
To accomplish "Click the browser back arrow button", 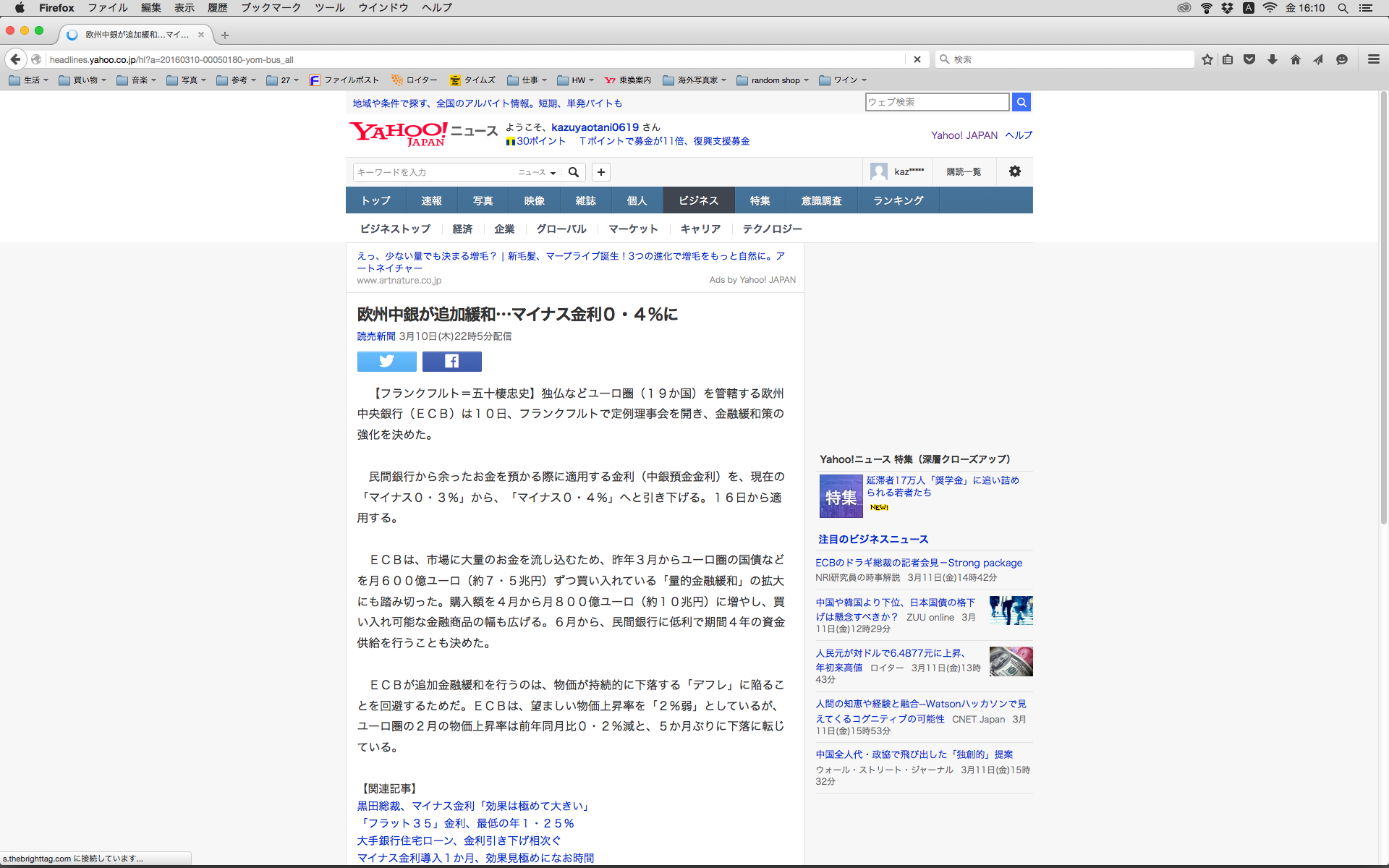I will [15, 59].
